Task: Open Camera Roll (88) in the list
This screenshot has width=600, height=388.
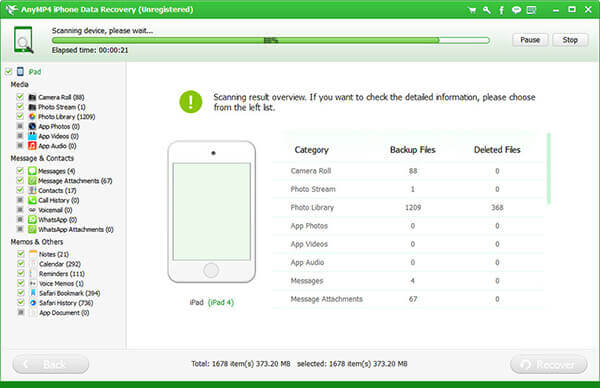Action: coord(61,97)
